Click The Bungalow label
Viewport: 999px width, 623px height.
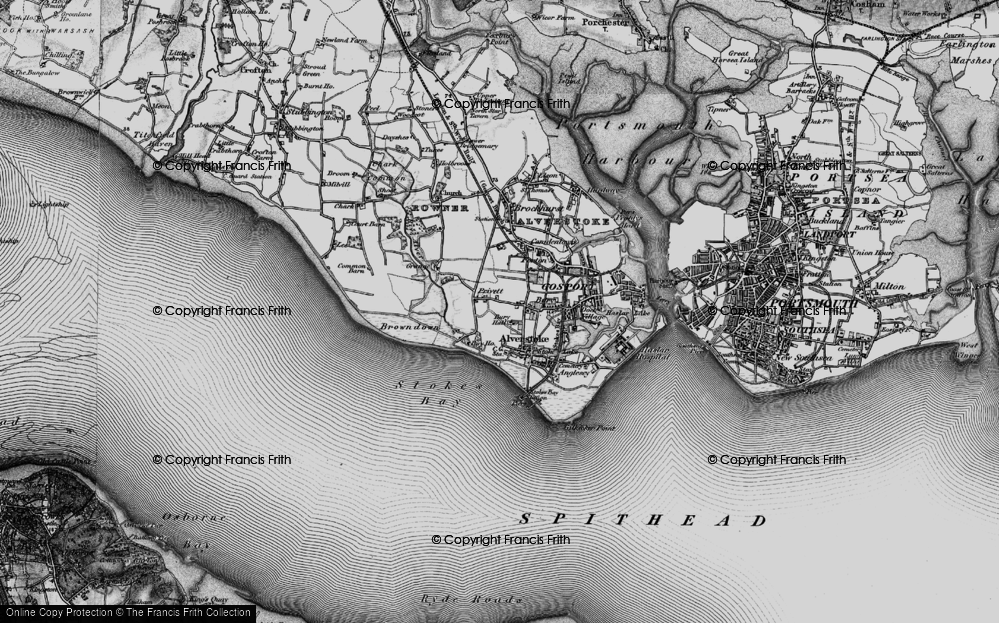[37, 73]
